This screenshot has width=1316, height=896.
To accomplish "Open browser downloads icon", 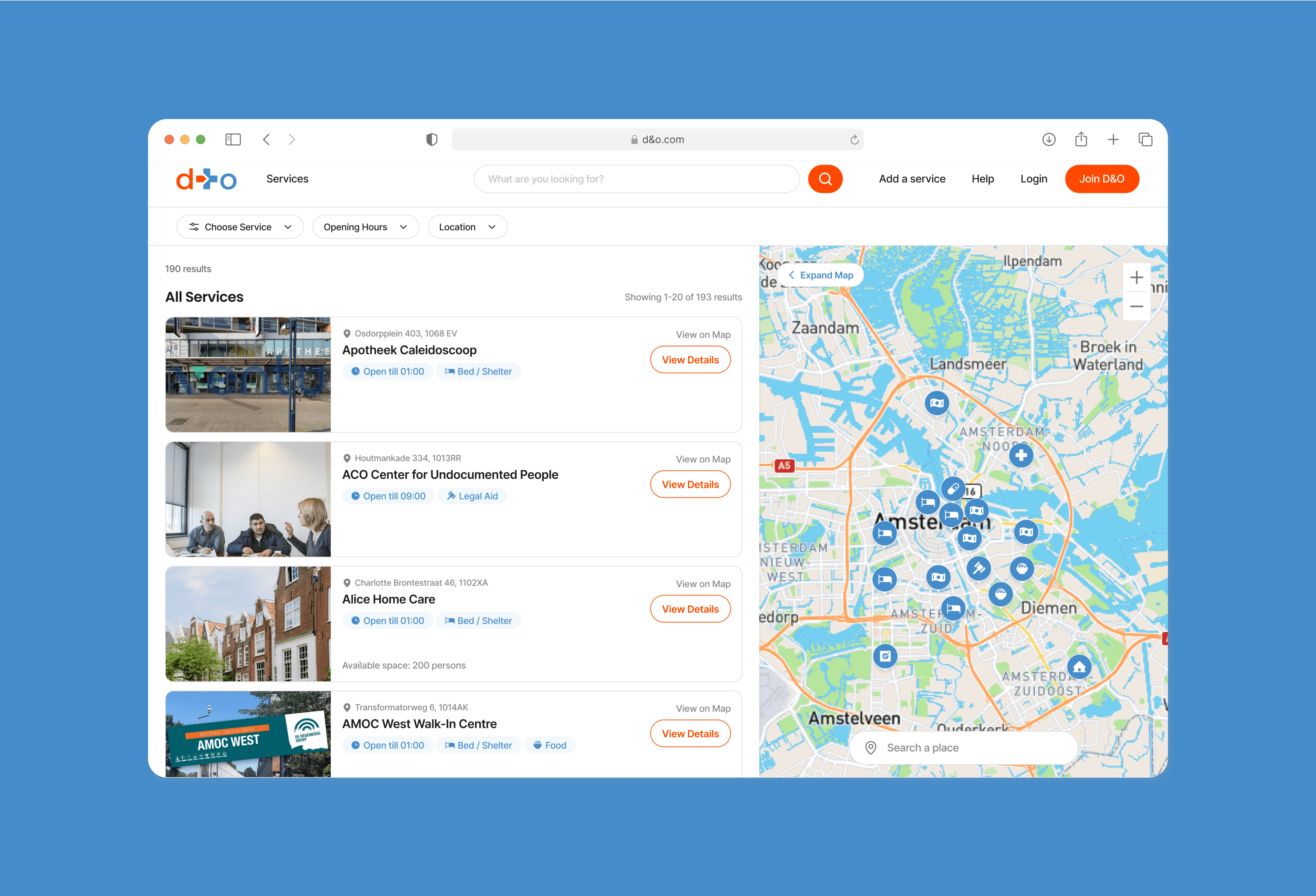I will coord(1048,139).
